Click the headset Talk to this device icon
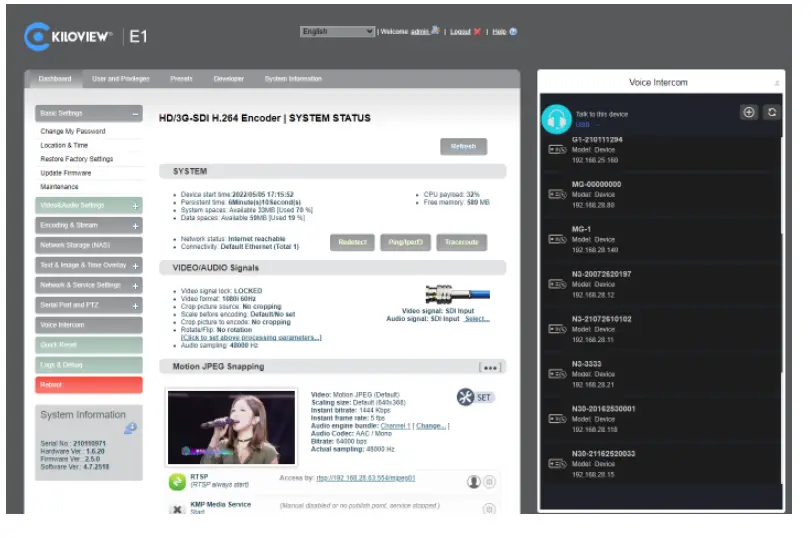 557,119
